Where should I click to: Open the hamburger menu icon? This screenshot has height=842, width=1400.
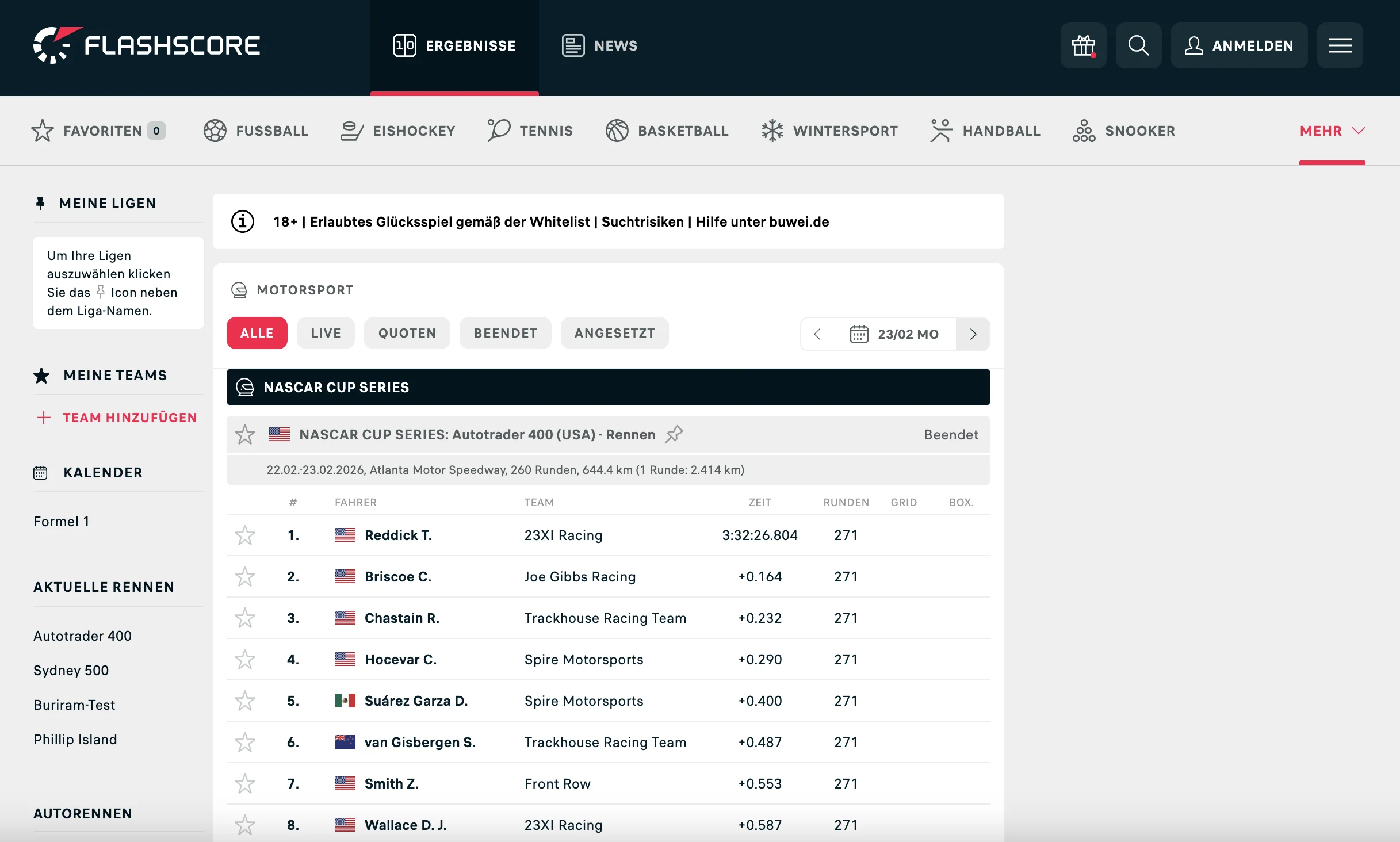(1340, 45)
